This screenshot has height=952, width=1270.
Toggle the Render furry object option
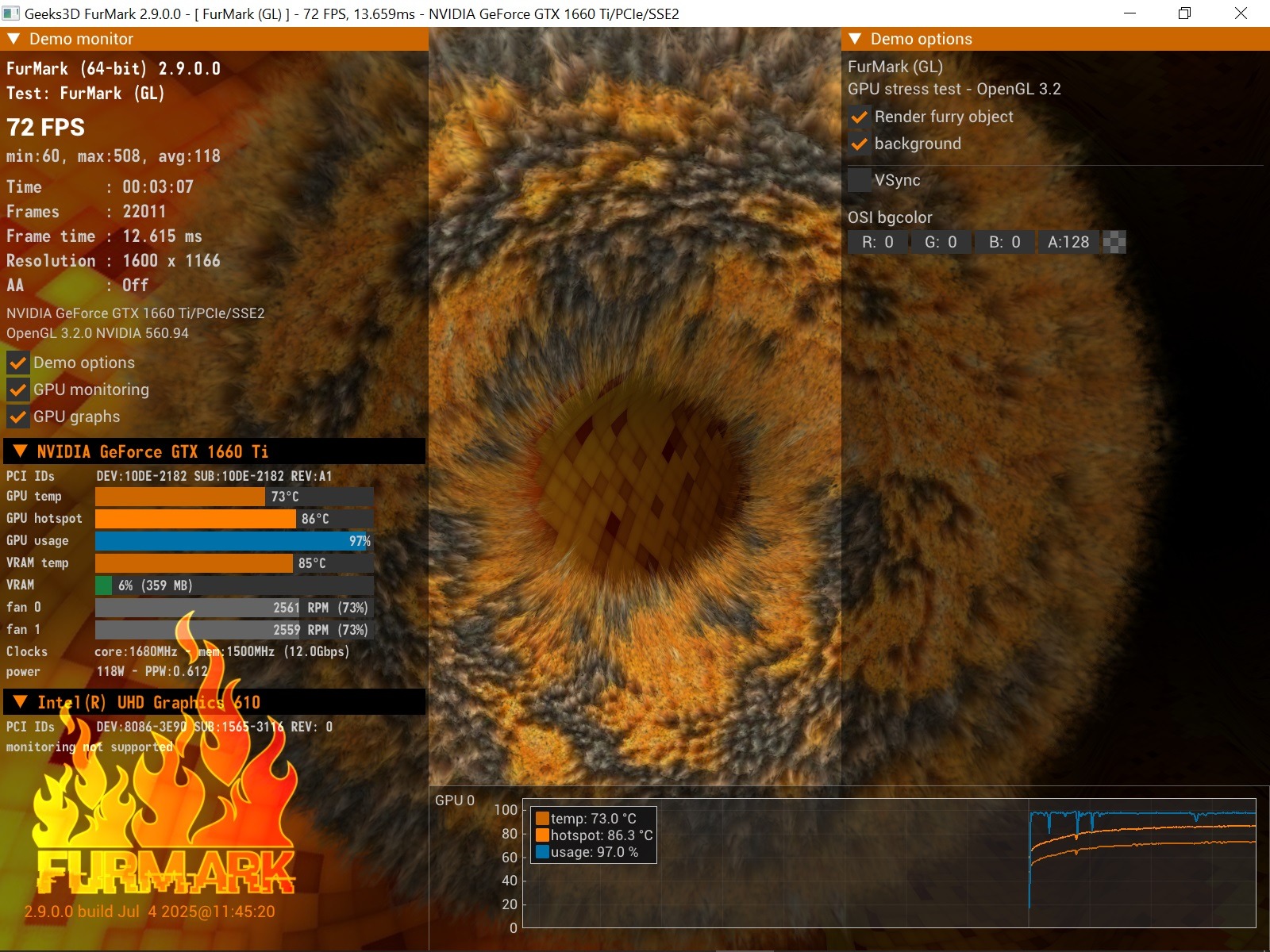[860, 117]
